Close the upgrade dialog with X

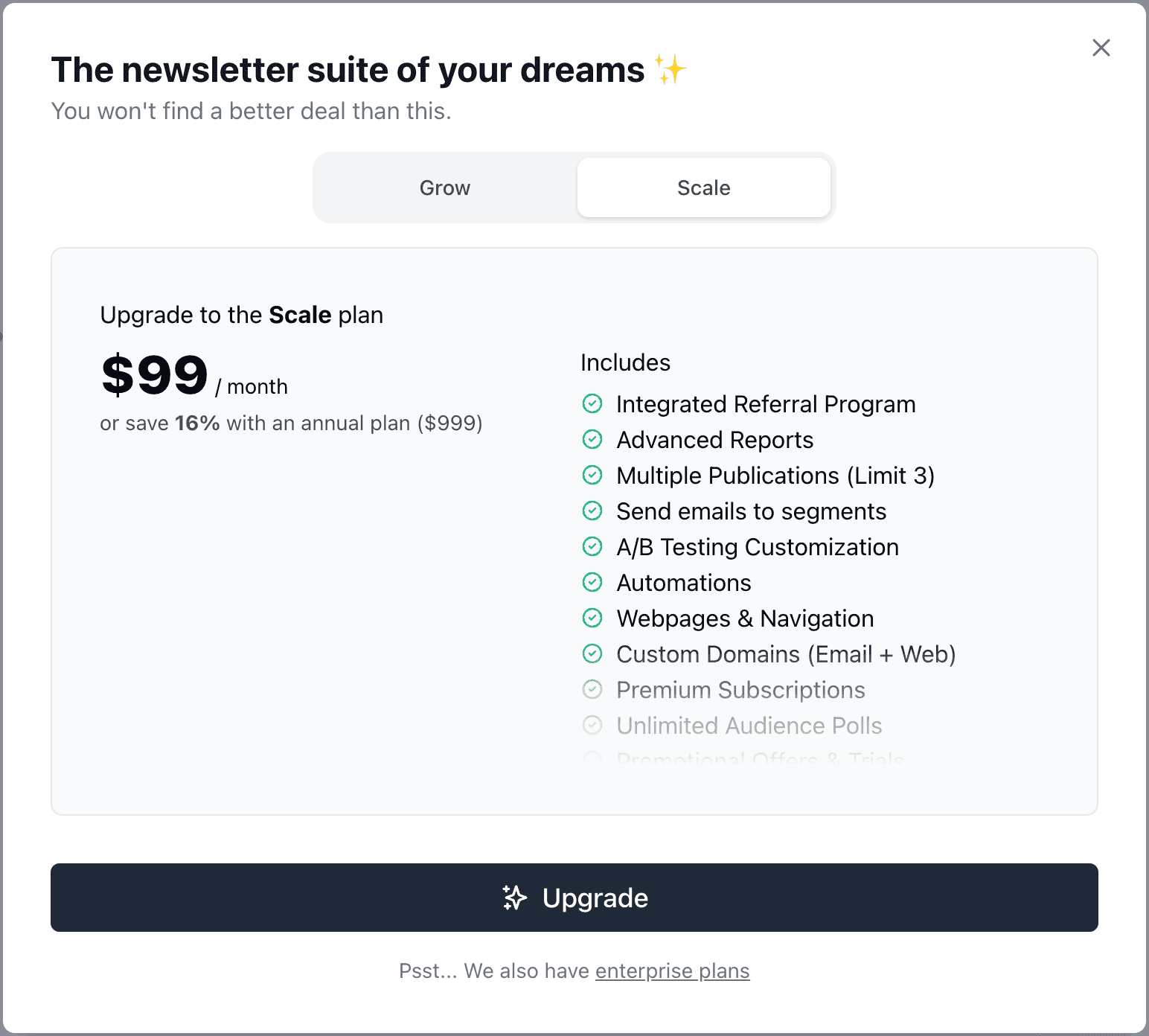point(1101,48)
